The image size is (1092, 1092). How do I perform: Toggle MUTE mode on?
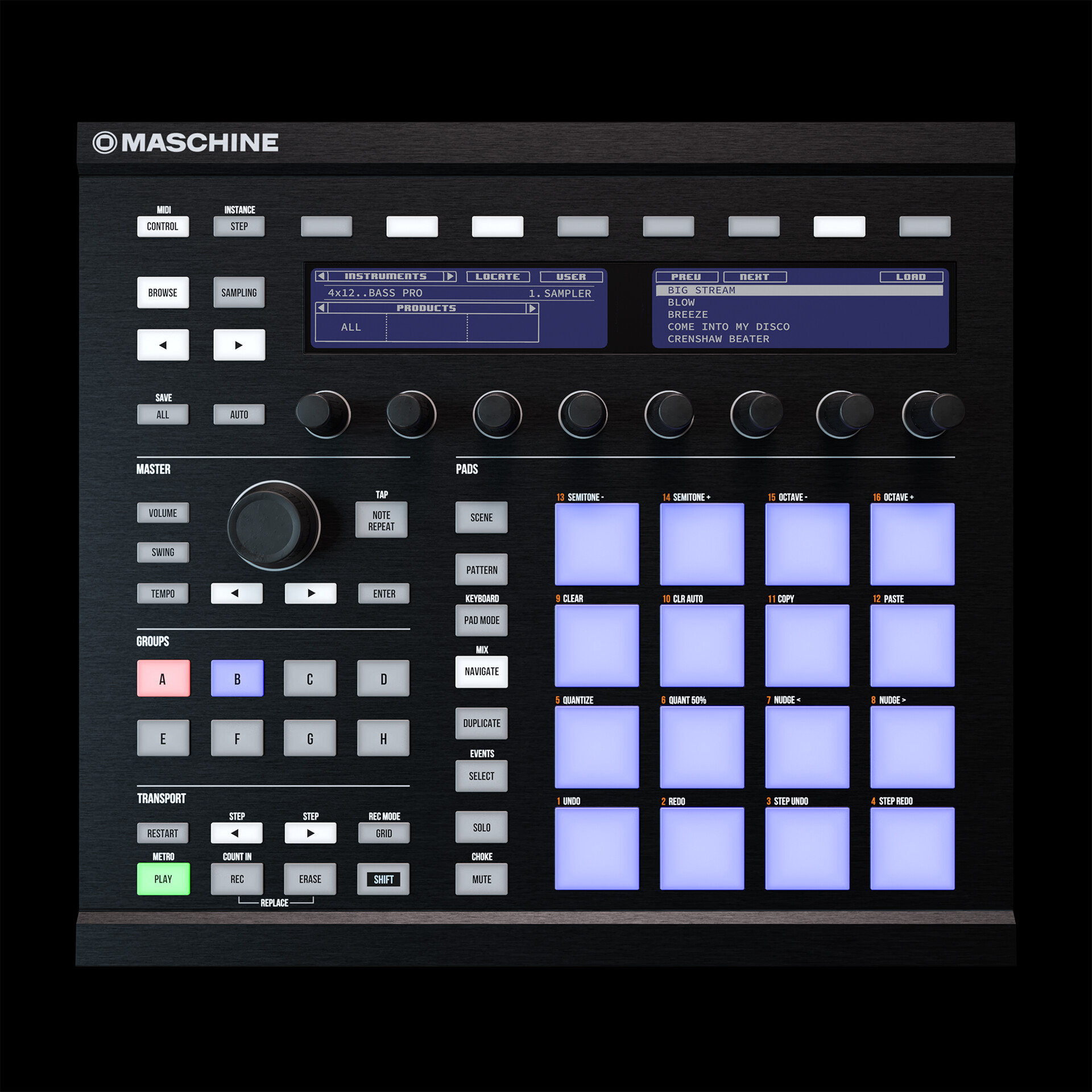481,879
